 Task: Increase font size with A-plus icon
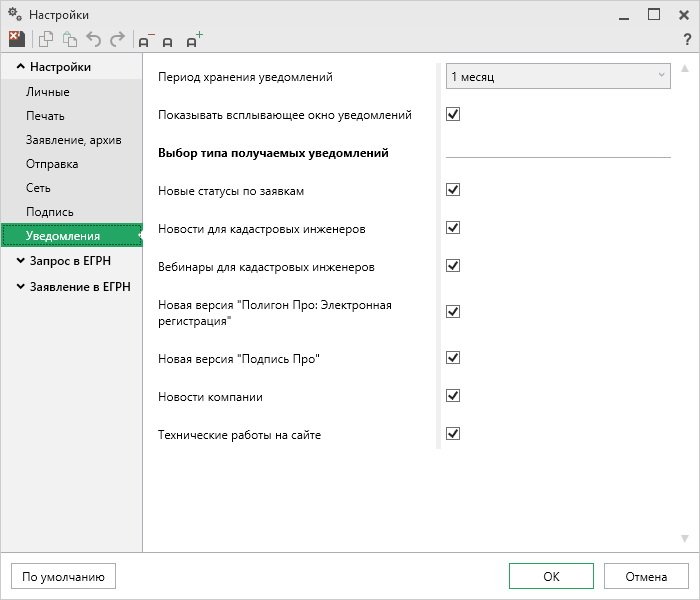194,39
